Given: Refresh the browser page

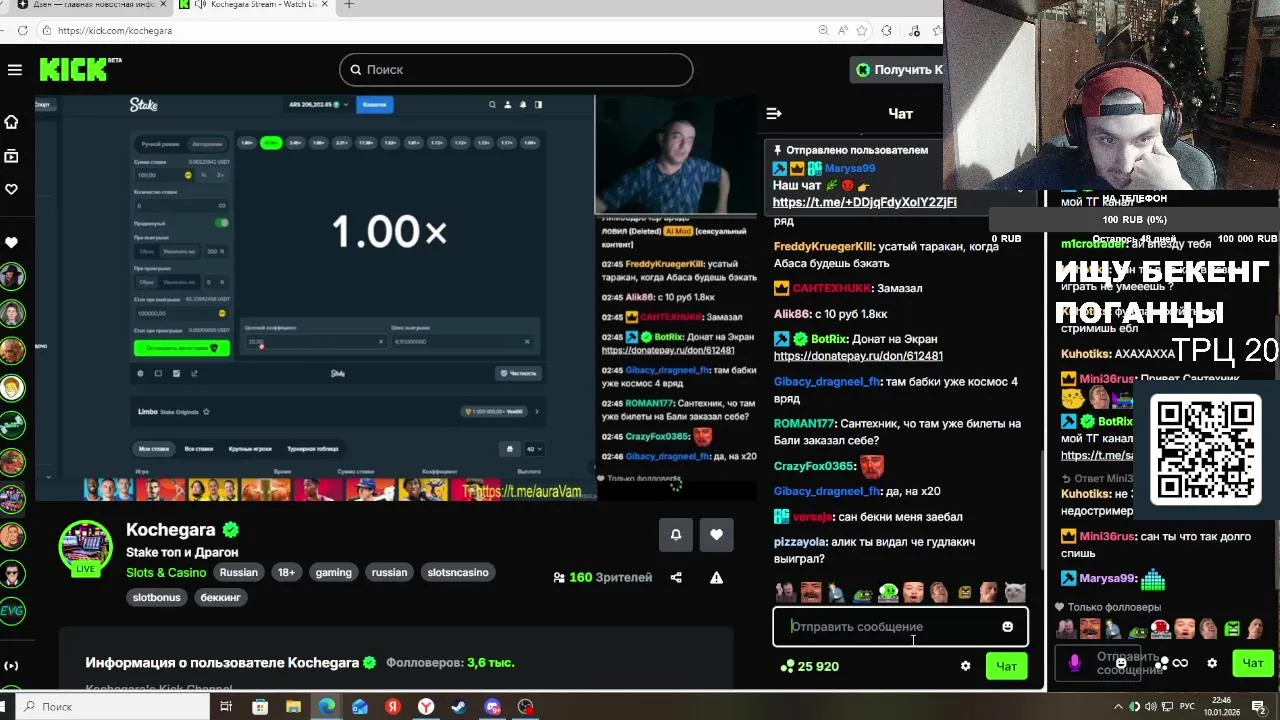Looking at the screenshot, I should click(21, 30).
